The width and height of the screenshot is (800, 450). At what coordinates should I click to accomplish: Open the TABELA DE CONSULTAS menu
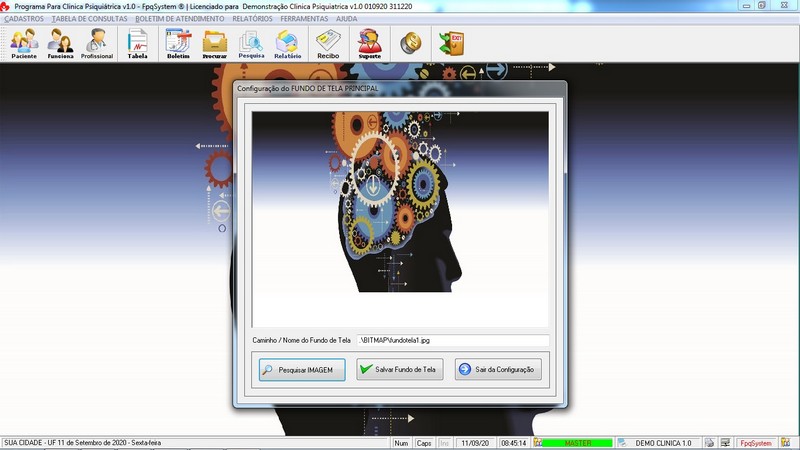[x=90, y=19]
